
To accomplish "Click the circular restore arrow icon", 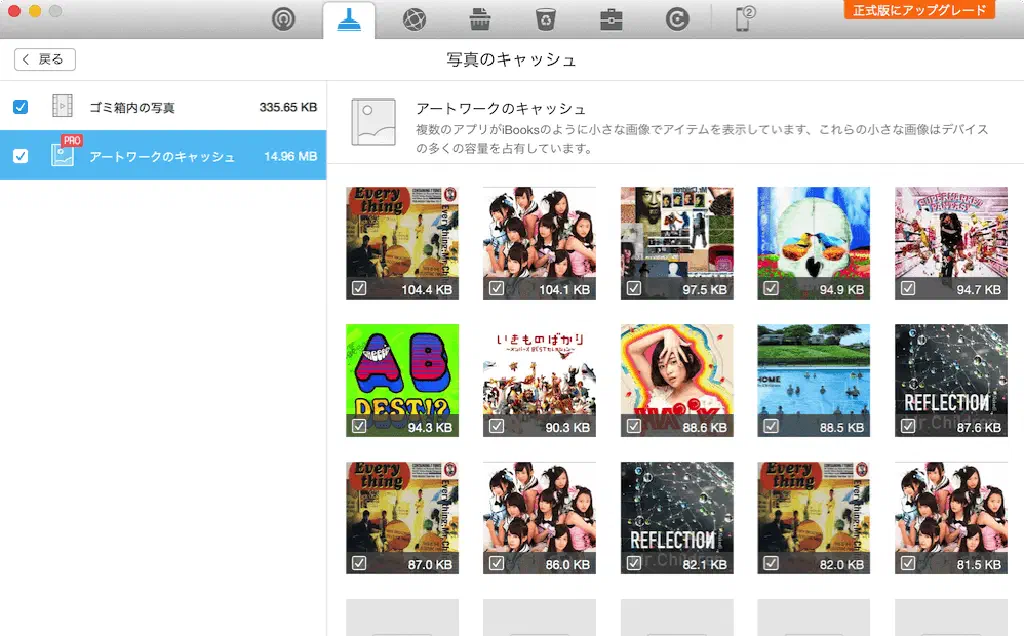I will (677, 19).
